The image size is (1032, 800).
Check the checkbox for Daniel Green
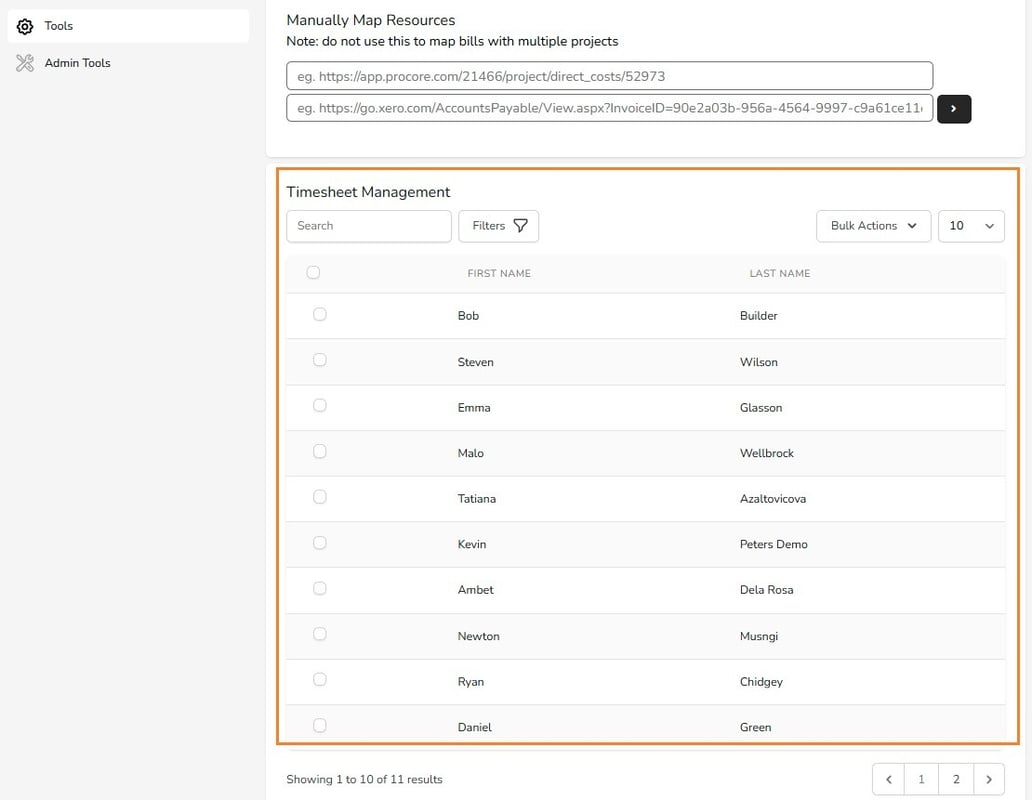click(319, 725)
